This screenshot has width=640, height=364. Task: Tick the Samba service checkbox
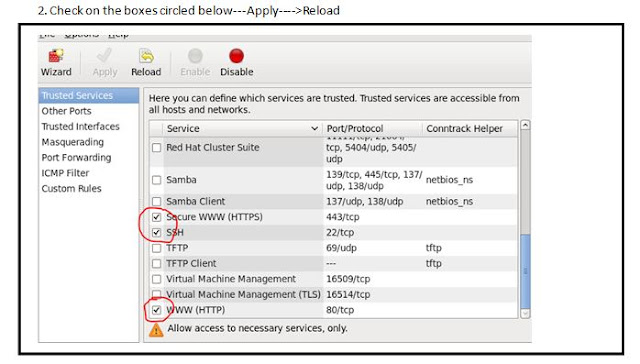(x=156, y=180)
